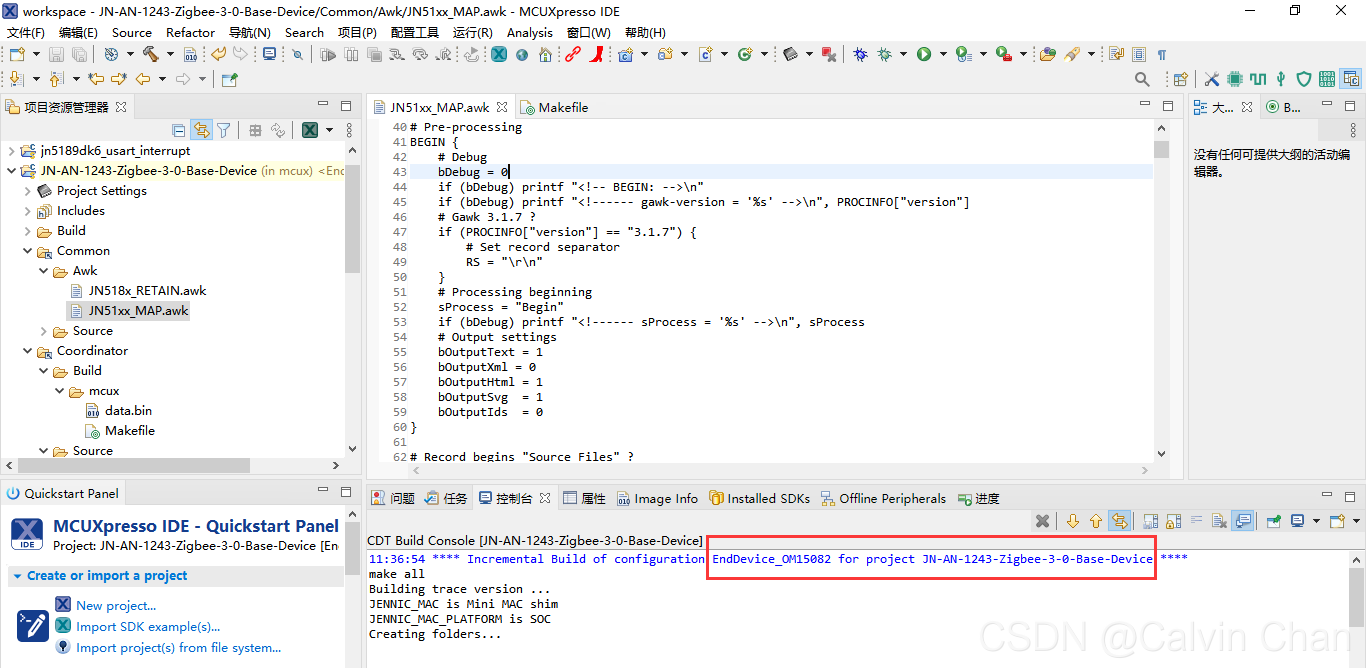
Task: Open the Run button dropdown arrow
Action: click(943, 54)
